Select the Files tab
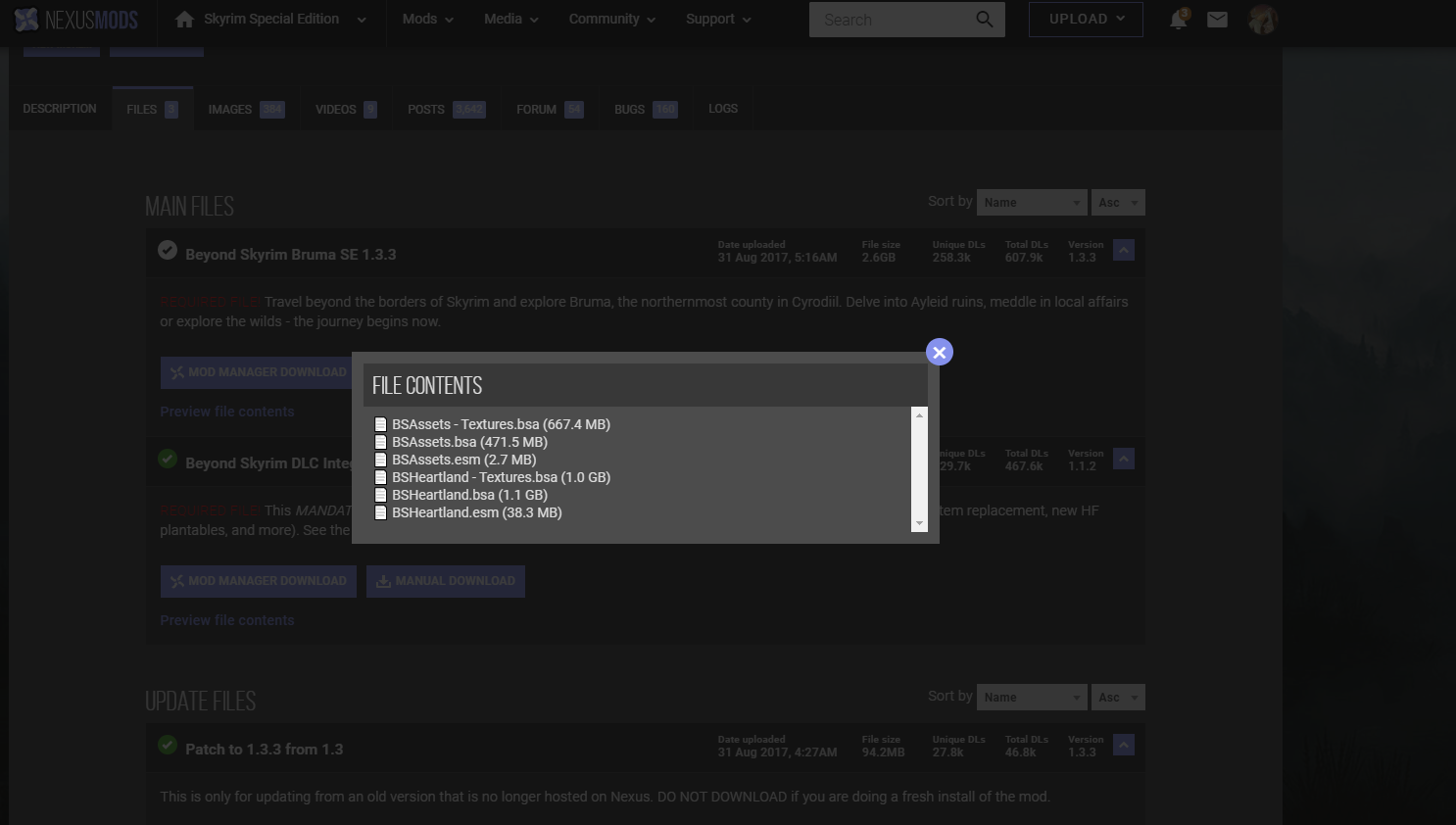The width and height of the screenshot is (1456, 825). pos(153,109)
